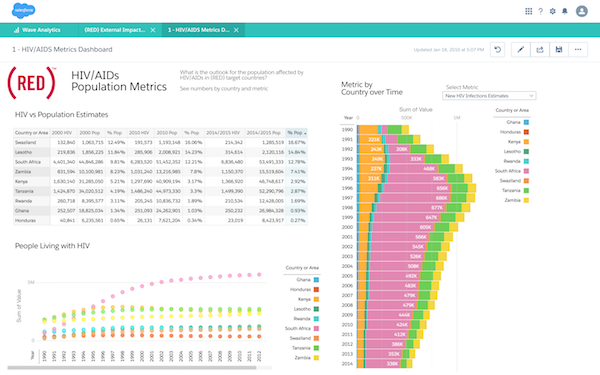The image size is (600, 375).
Task: Click the horizontal scrollbar under scatter chart
Action: pyautogui.click(x=132, y=368)
